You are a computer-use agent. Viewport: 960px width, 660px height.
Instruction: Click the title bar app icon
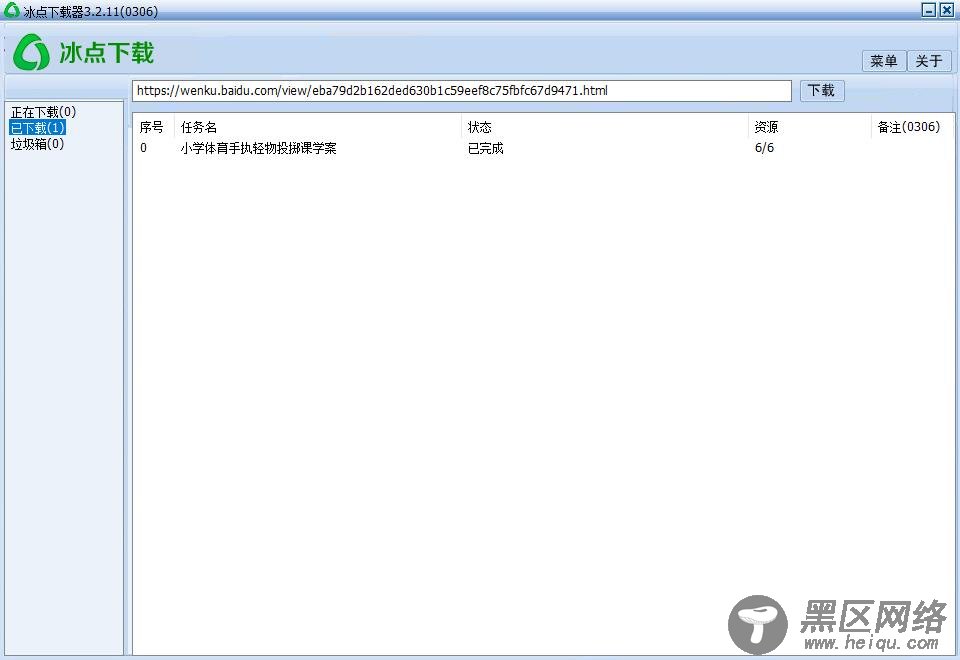12,10
